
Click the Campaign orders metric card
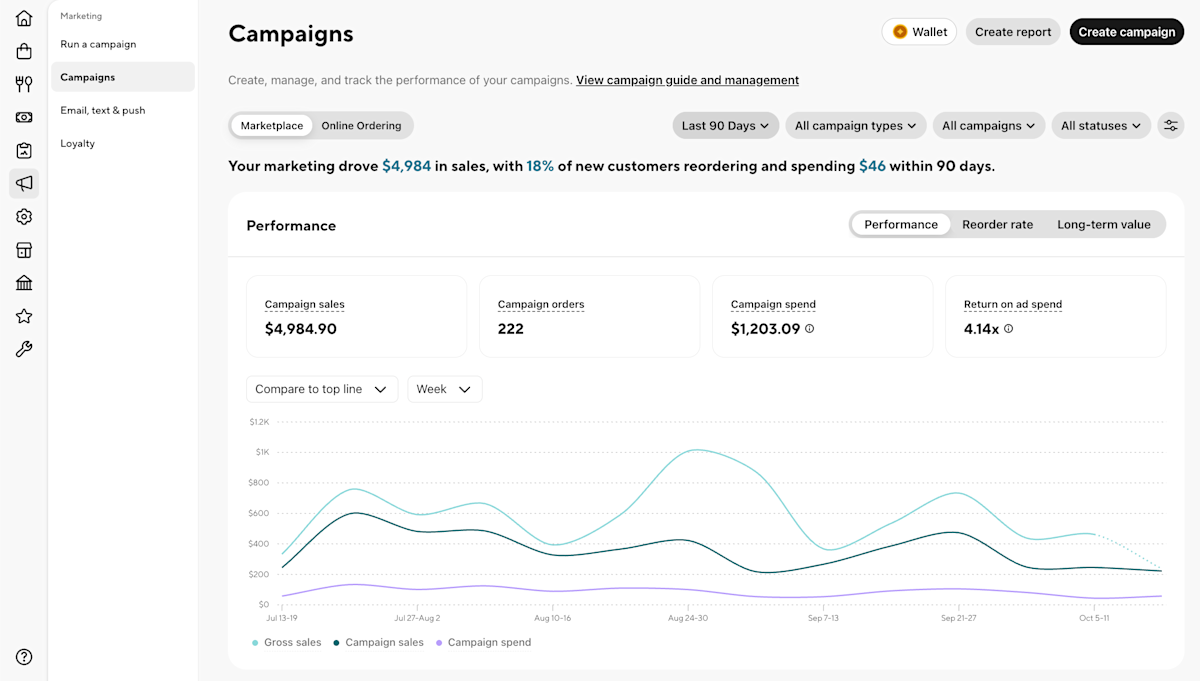[589, 316]
